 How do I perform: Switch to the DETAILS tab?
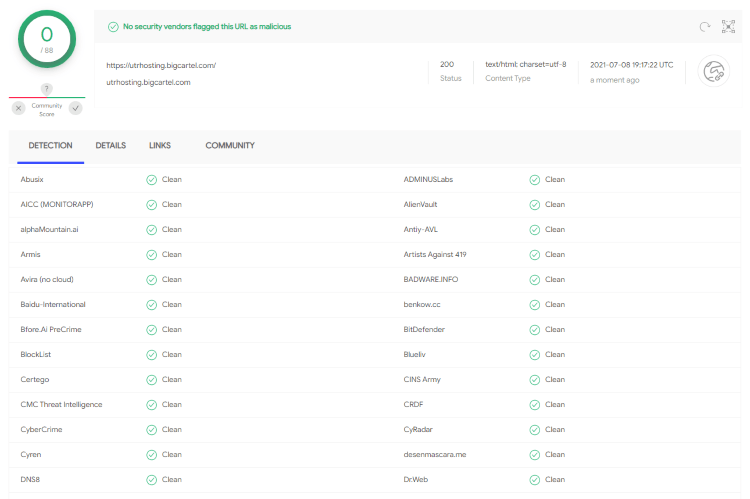point(111,146)
